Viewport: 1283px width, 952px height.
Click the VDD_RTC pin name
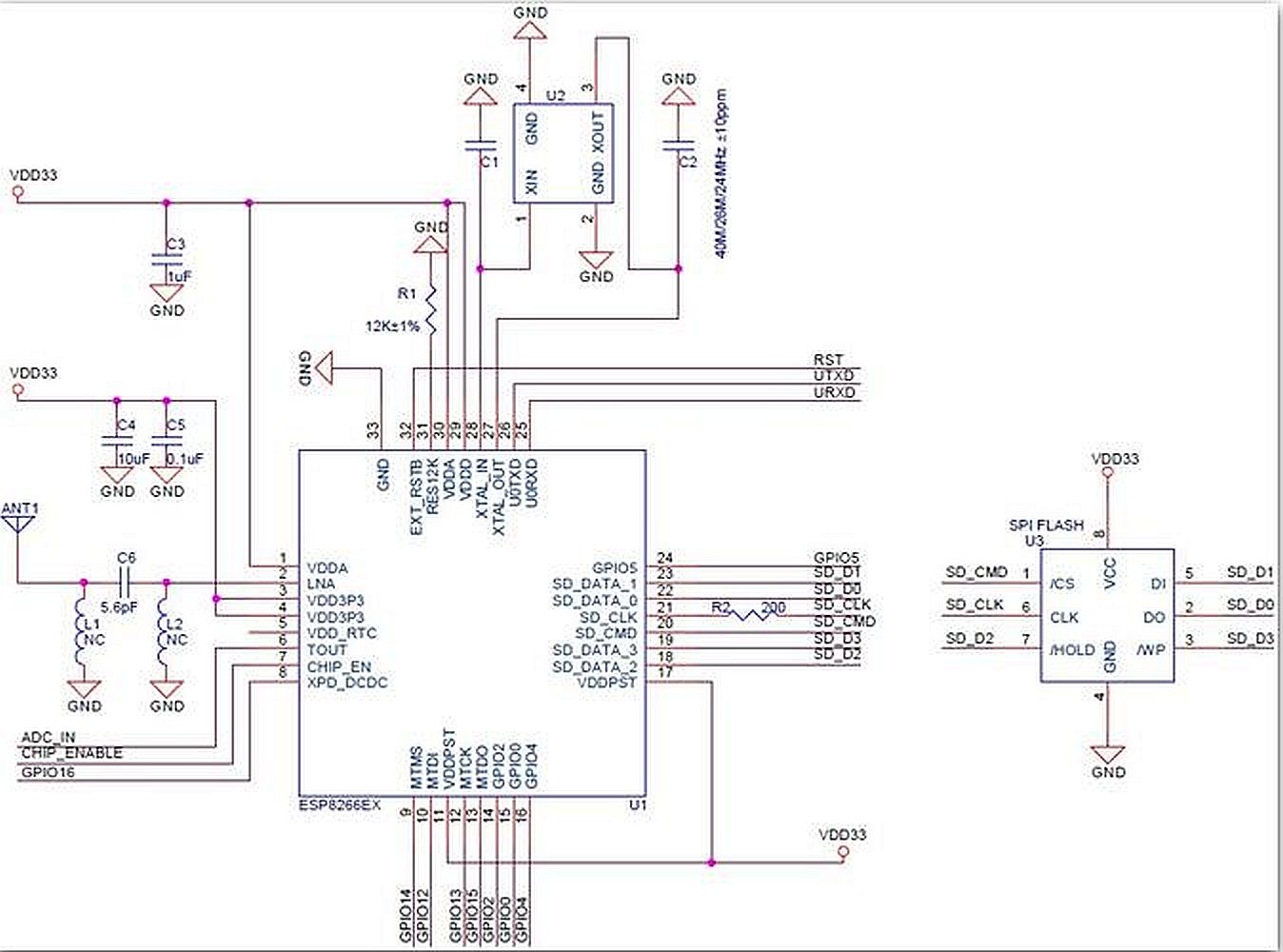click(x=341, y=633)
